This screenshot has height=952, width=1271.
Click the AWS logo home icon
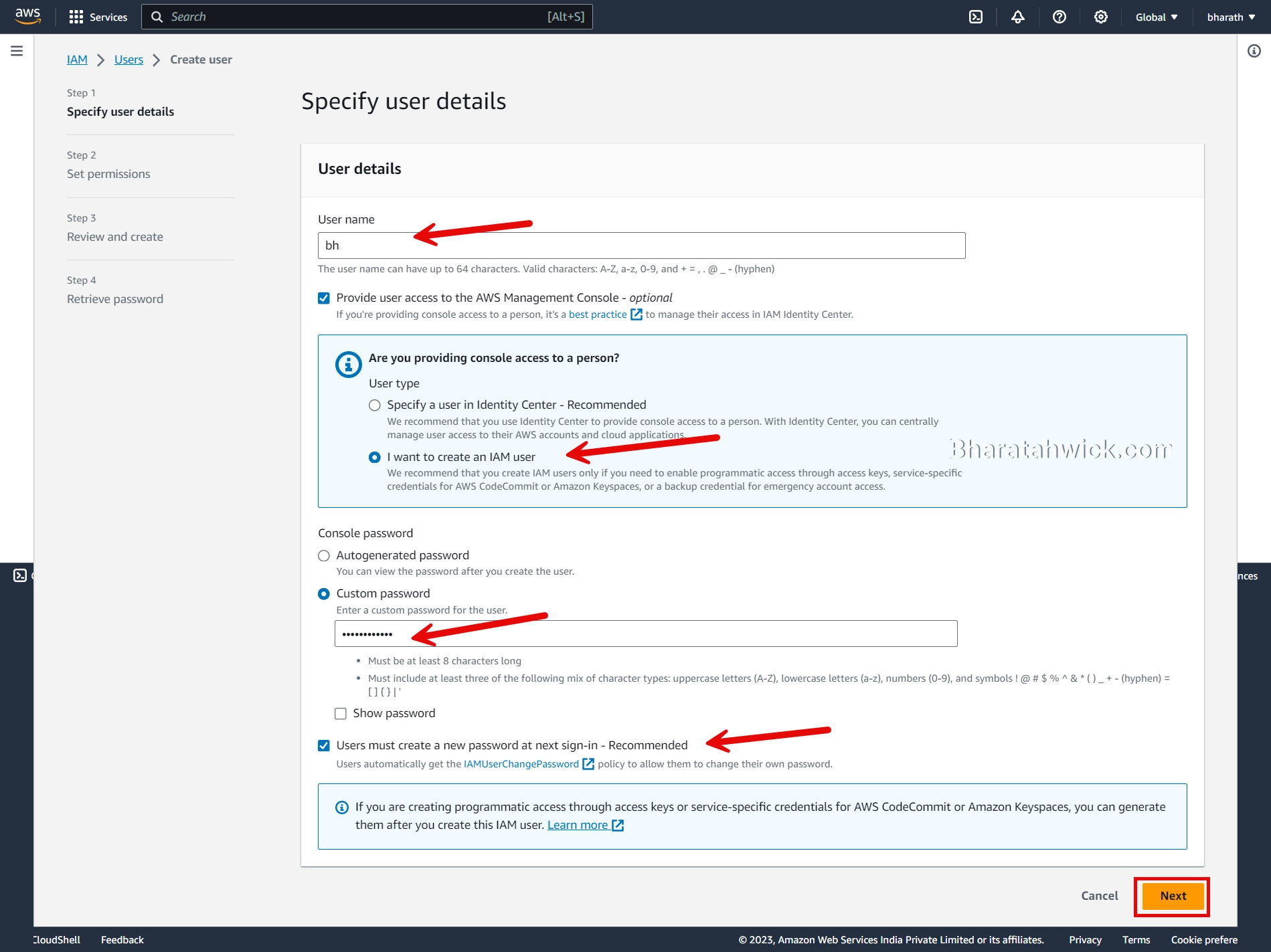27,16
